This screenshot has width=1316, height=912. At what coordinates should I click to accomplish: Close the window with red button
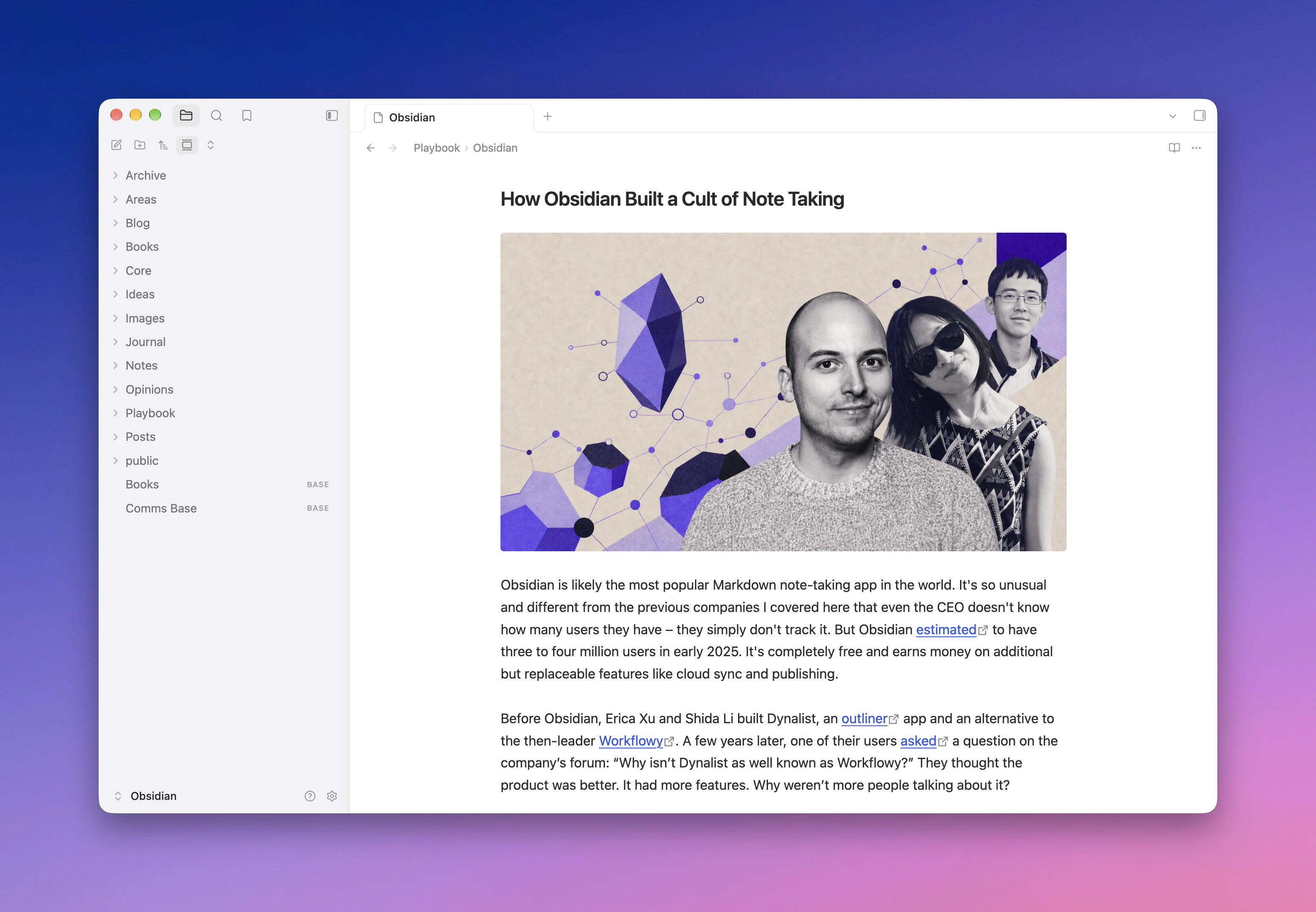117,115
